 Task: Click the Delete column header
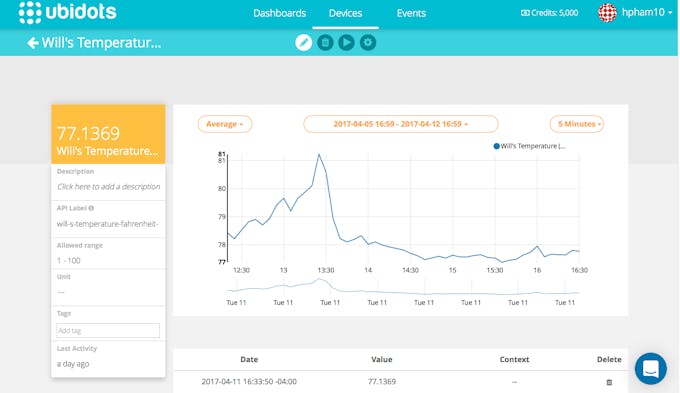click(x=609, y=359)
